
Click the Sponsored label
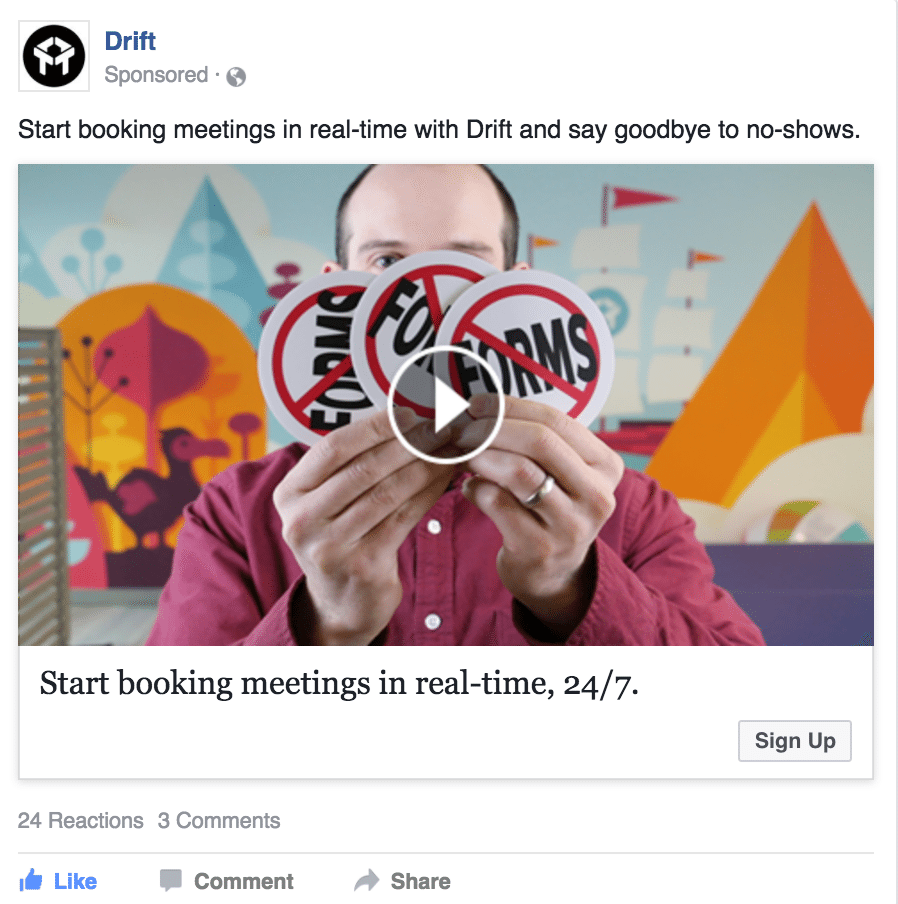156,75
